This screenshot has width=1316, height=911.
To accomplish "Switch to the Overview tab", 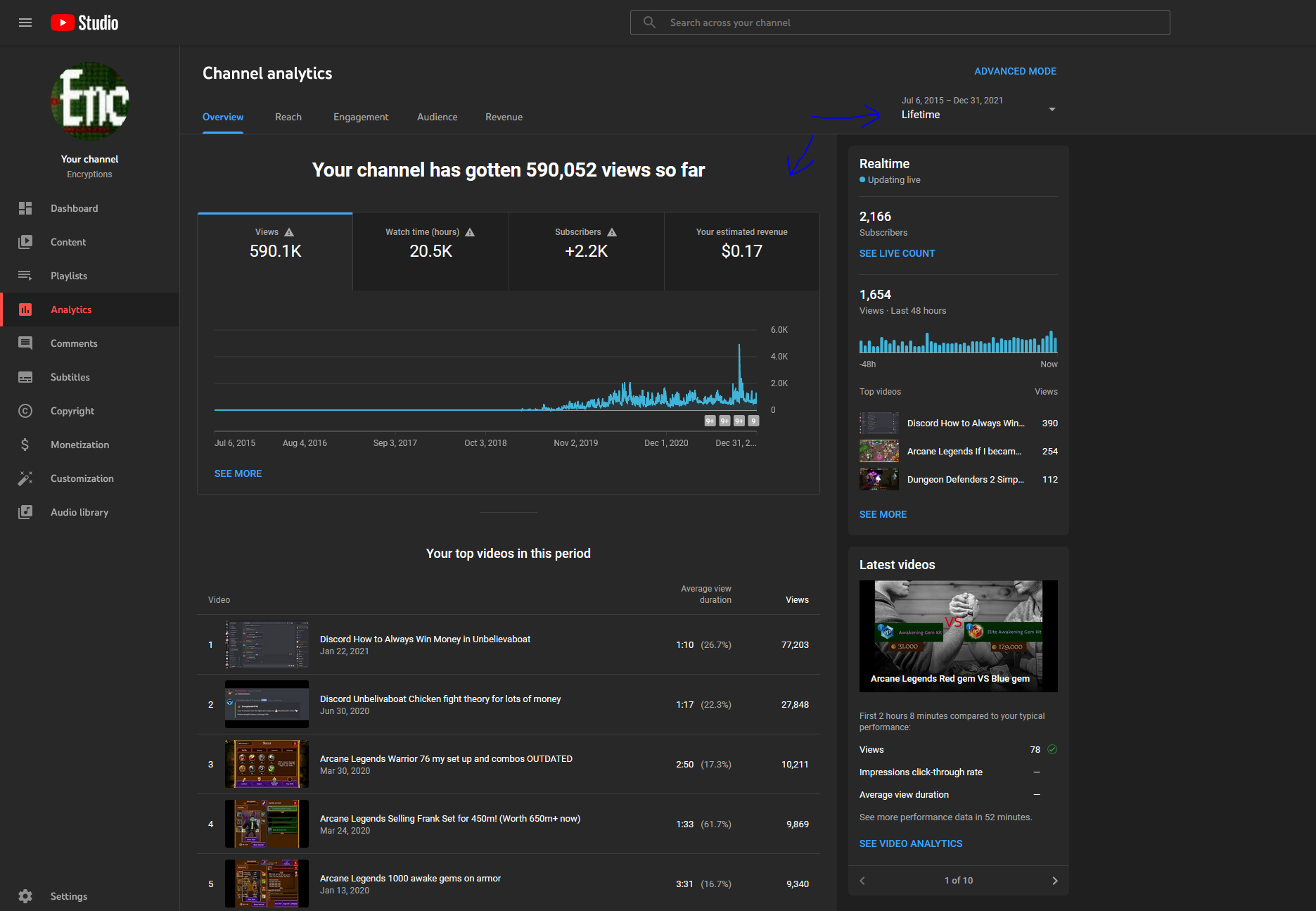I will tap(223, 117).
